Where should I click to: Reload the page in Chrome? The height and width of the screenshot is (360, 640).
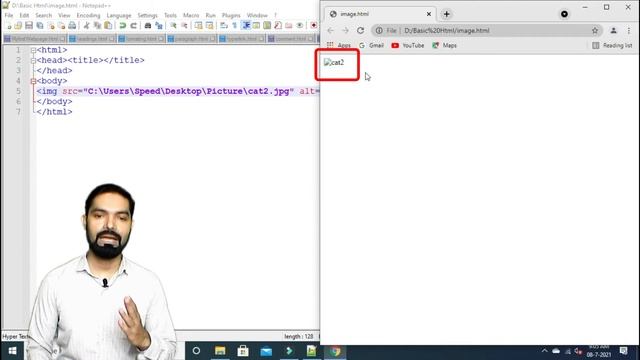[x=360, y=31]
